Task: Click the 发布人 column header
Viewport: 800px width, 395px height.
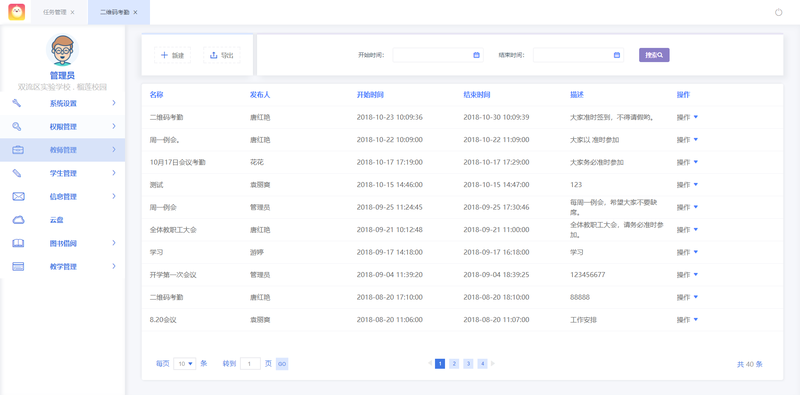Action: pos(260,95)
